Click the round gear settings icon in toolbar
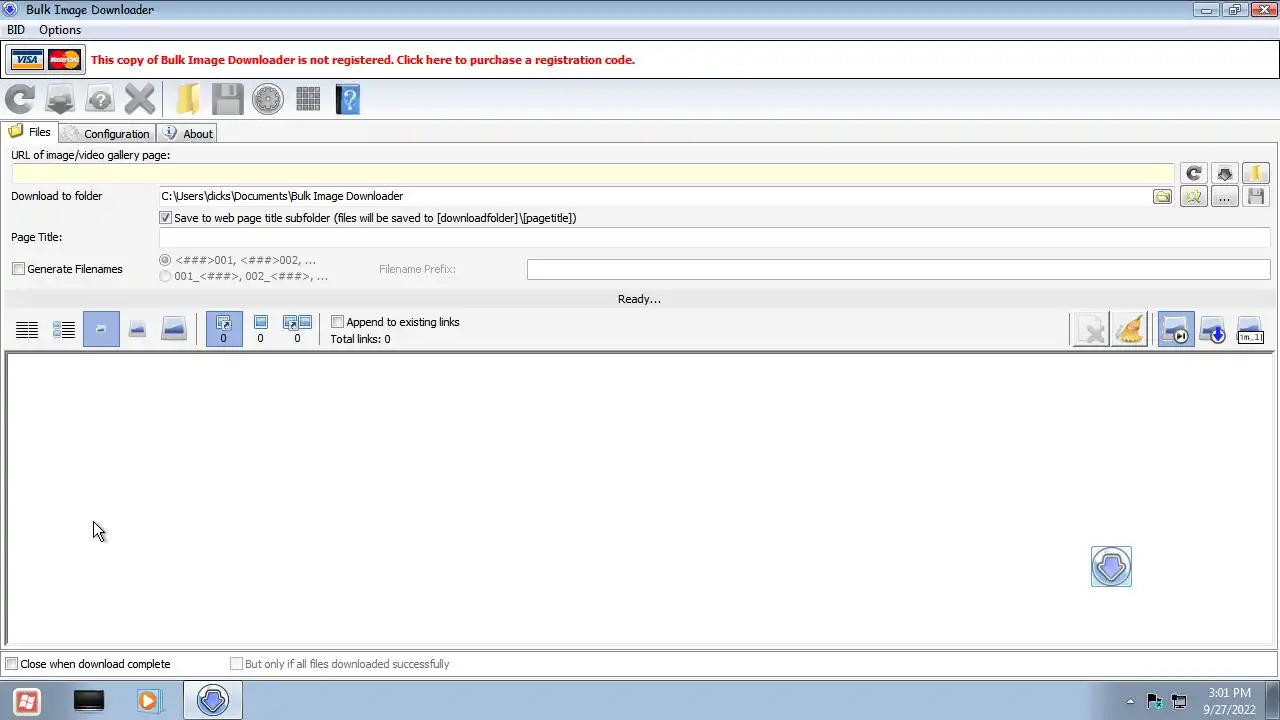The height and width of the screenshot is (720, 1280). point(268,99)
